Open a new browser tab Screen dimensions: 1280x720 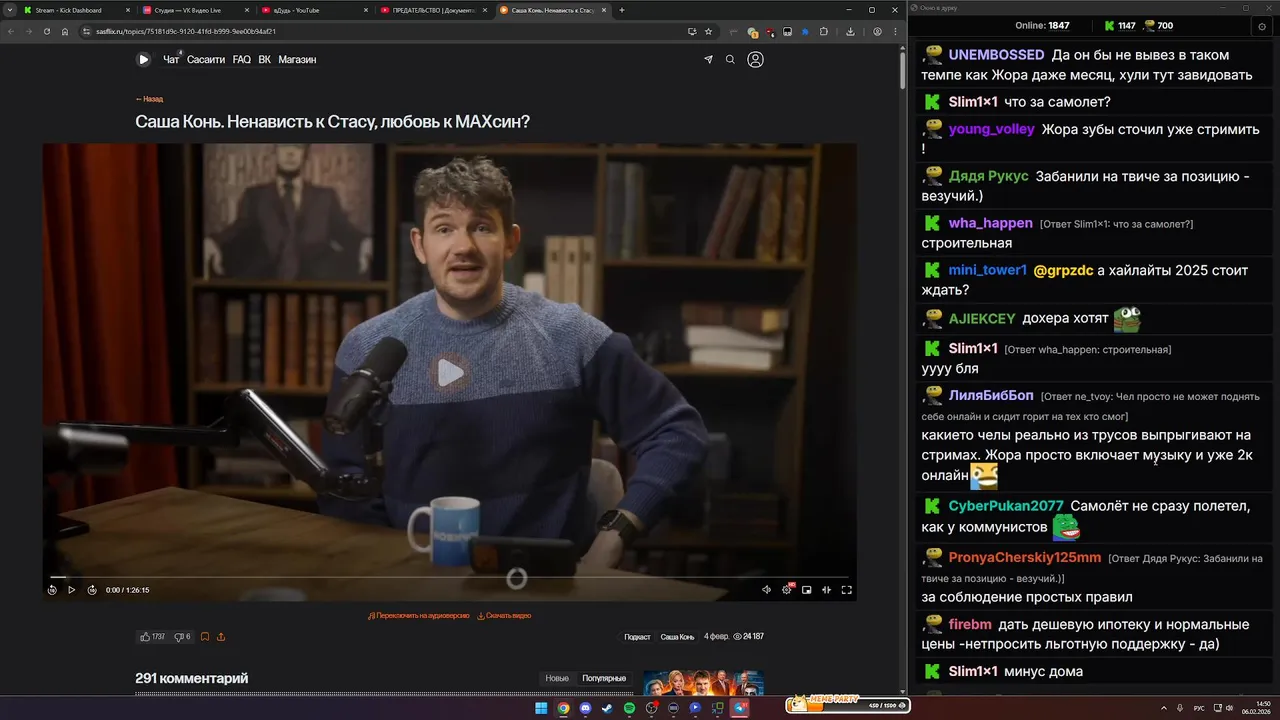click(x=622, y=10)
